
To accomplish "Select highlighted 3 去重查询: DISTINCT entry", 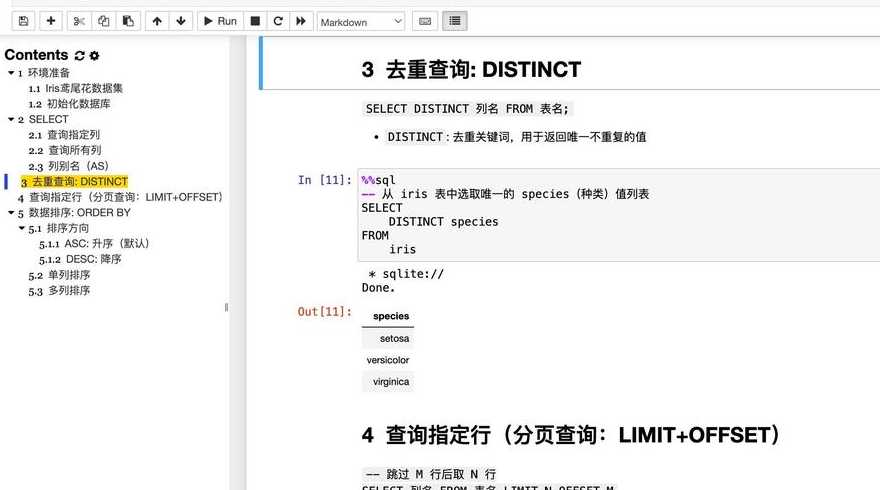I will coord(75,182).
